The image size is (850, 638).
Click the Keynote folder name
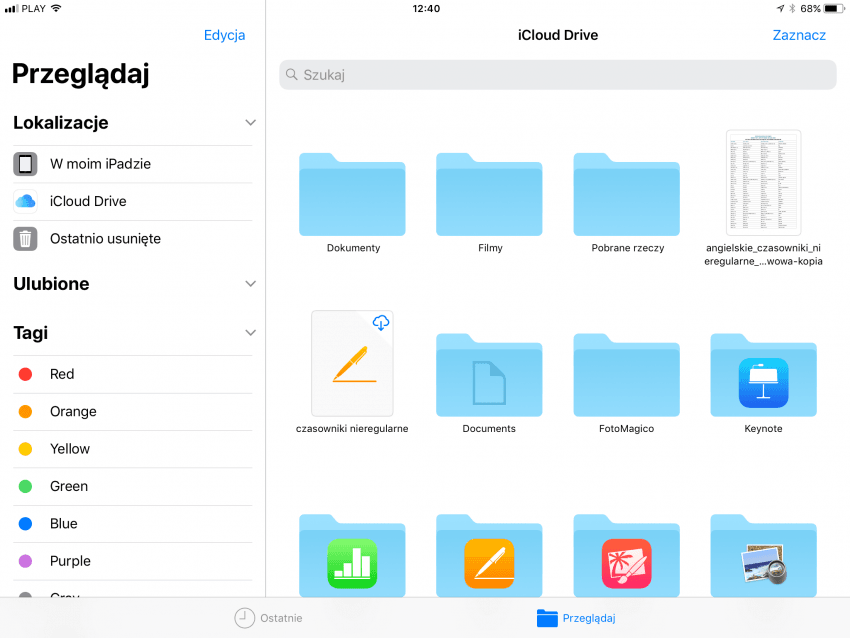[763, 428]
